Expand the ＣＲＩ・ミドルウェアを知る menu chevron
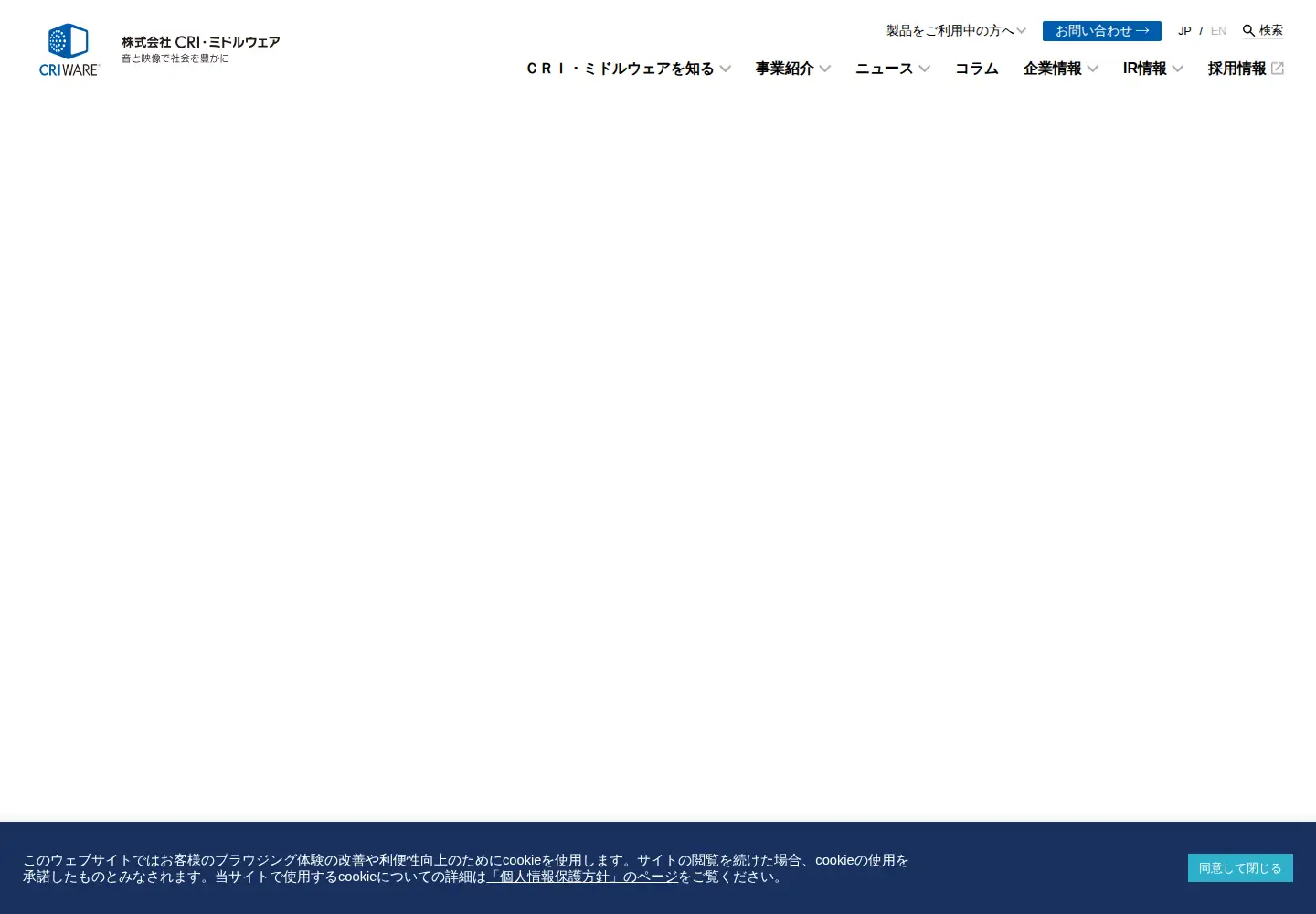Viewport: 1316px width, 914px height. tap(726, 69)
